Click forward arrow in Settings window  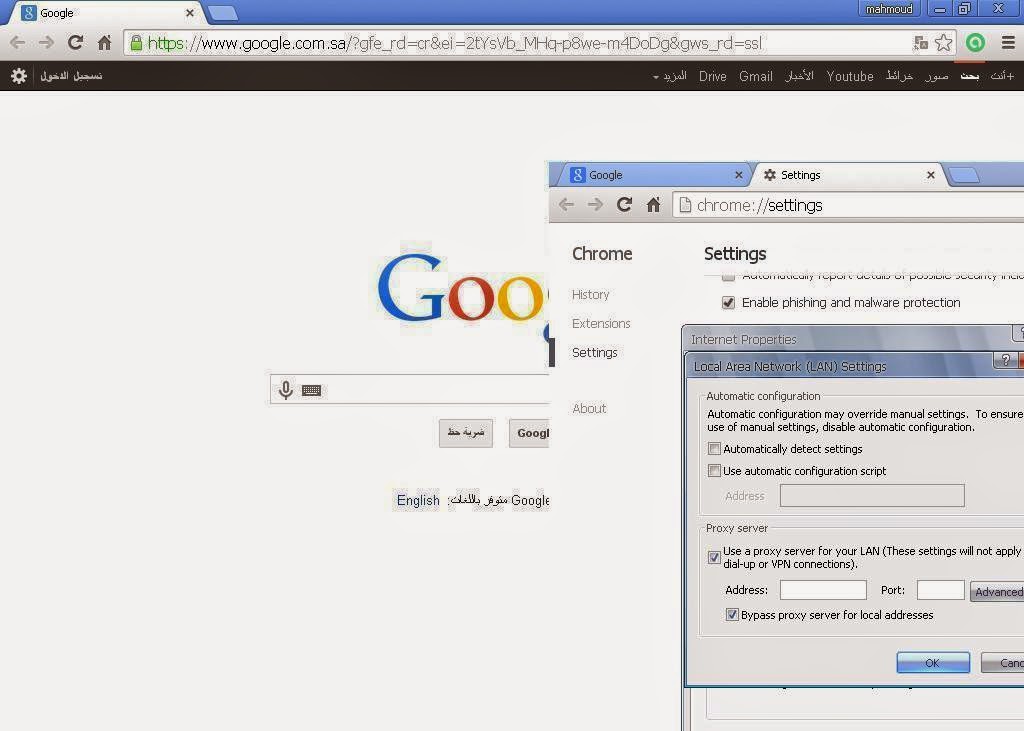tap(595, 205)
